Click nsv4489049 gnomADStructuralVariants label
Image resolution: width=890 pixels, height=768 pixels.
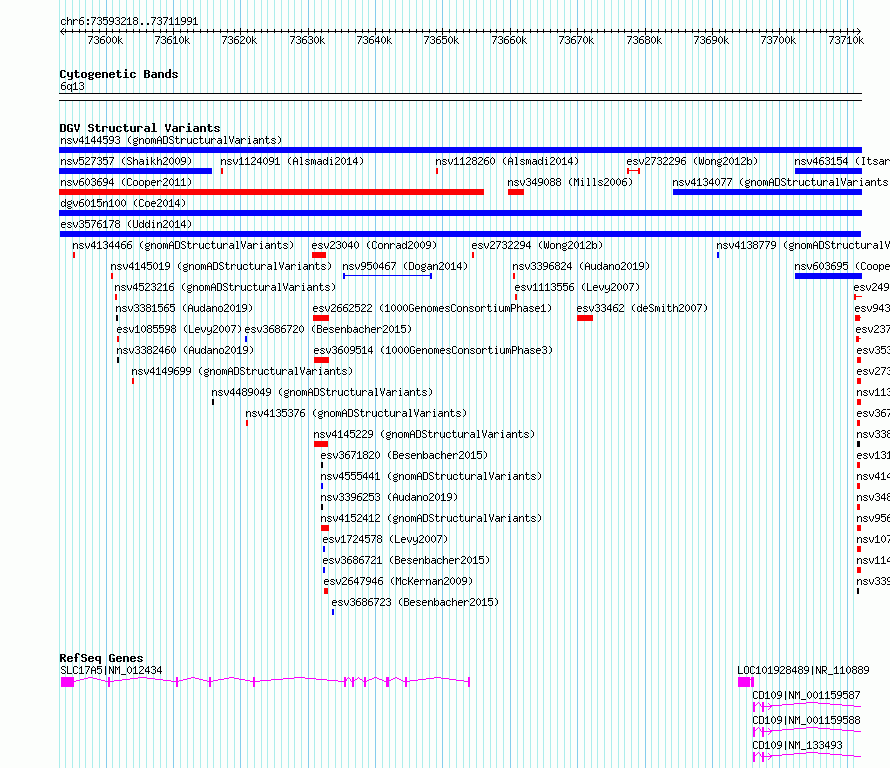pos(322,392)
